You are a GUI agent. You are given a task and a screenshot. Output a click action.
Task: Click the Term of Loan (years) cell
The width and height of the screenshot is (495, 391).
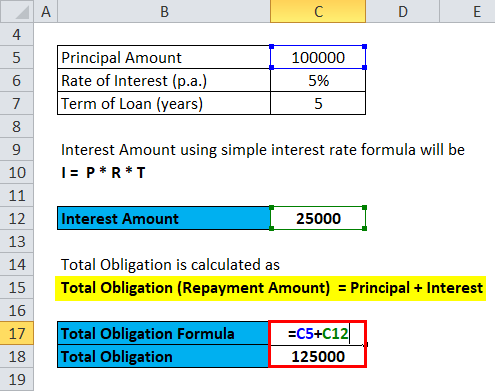tap(164, 103)
